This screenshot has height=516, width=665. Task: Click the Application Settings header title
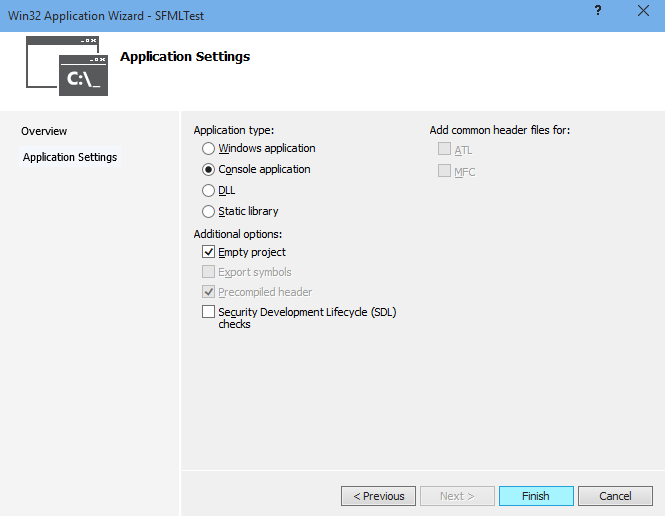pyautogui.click(x=185, y=57)
